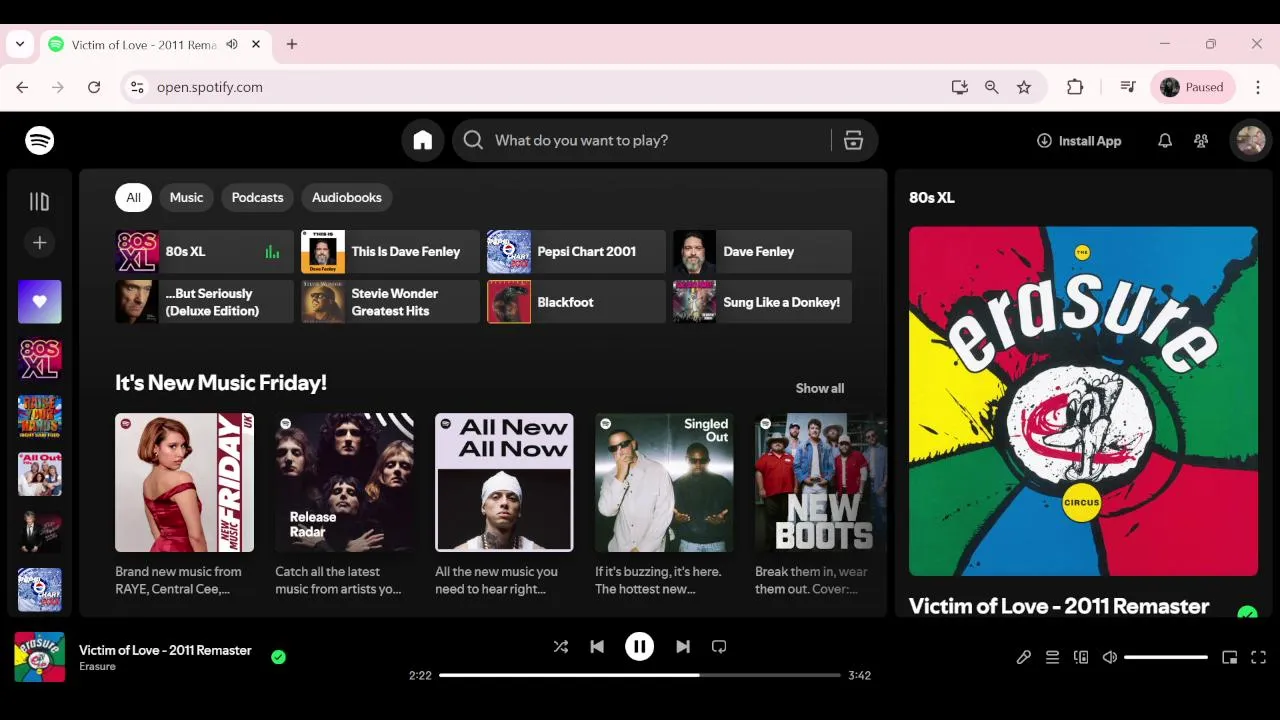The height and width of the screenshot is (720, 1280).
Task: Open the All New All Now playlist card
Action: [505, 505]
